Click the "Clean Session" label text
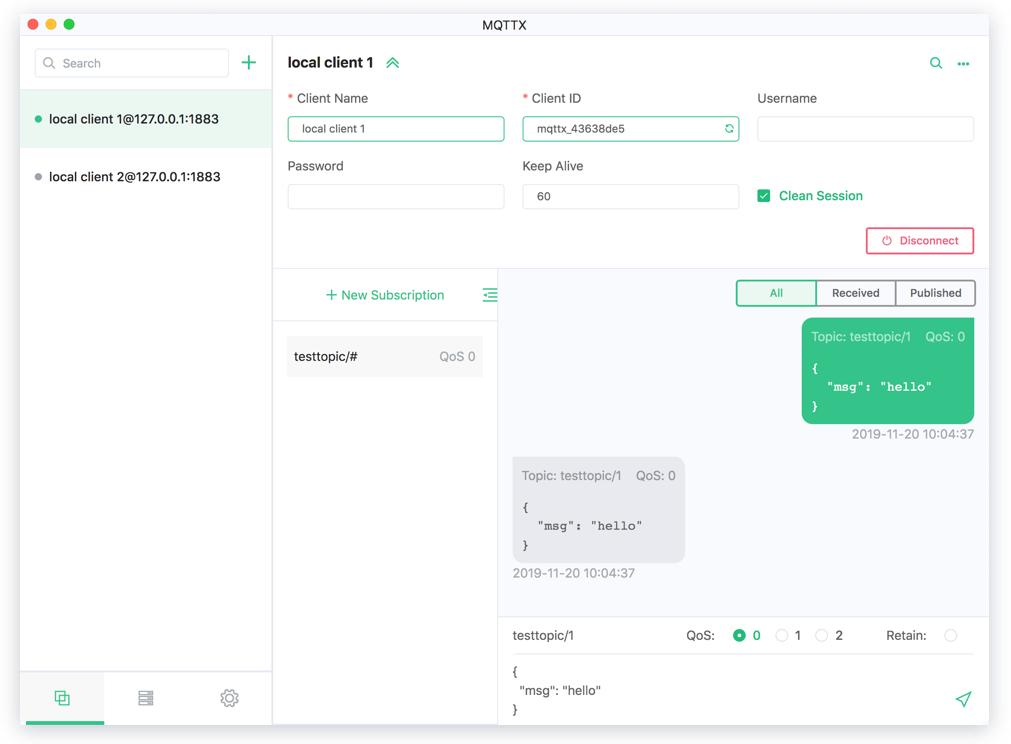1011x744 pixels. pyautogui.click(x=820, y=195)
